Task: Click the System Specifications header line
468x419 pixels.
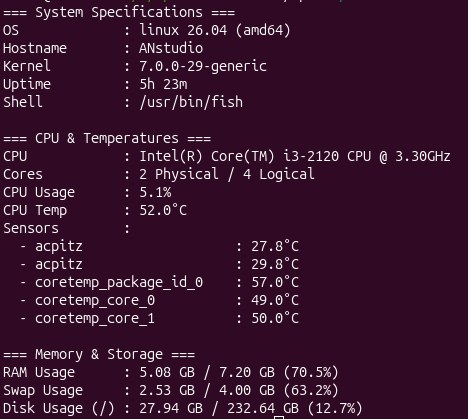Action: [x=119, y=13]
